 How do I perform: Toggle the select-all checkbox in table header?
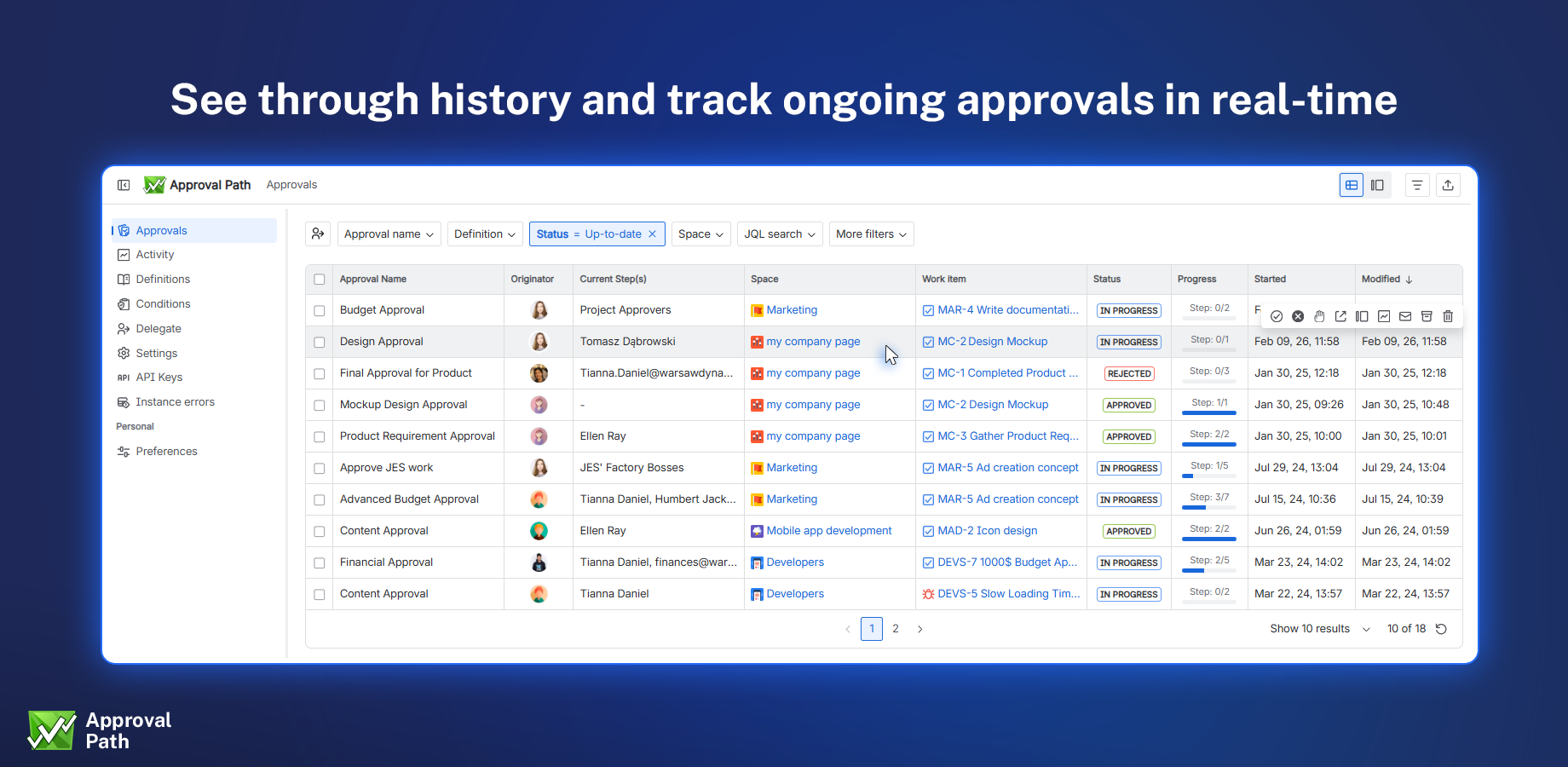(x=320, y=279)
